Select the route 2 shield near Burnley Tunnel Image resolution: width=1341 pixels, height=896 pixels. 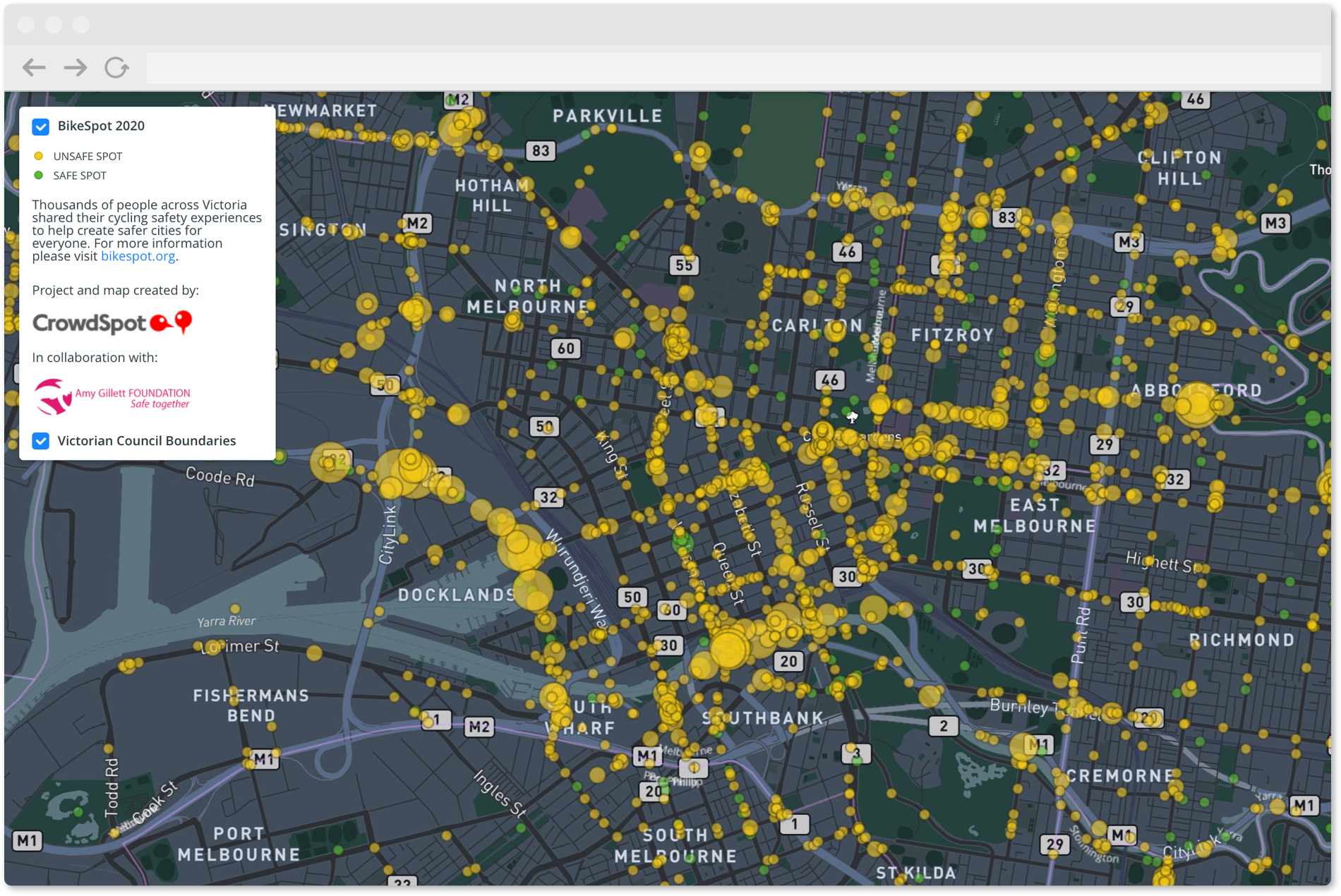tap(944, 726)
